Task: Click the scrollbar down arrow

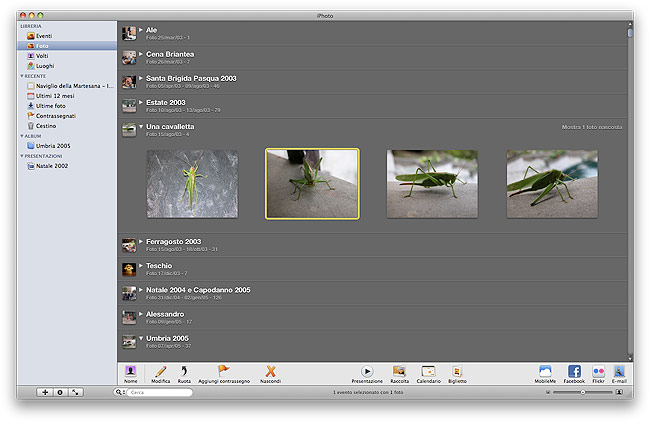Action: click(x=630, y=359)
